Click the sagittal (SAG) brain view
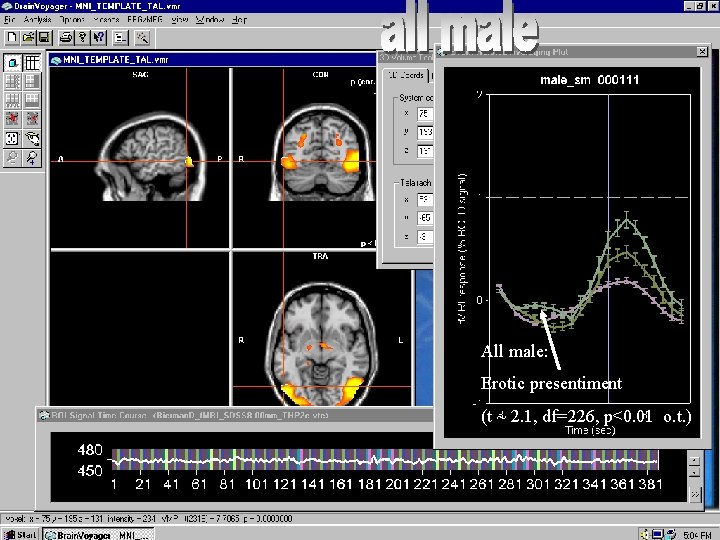 coord(140,158)
